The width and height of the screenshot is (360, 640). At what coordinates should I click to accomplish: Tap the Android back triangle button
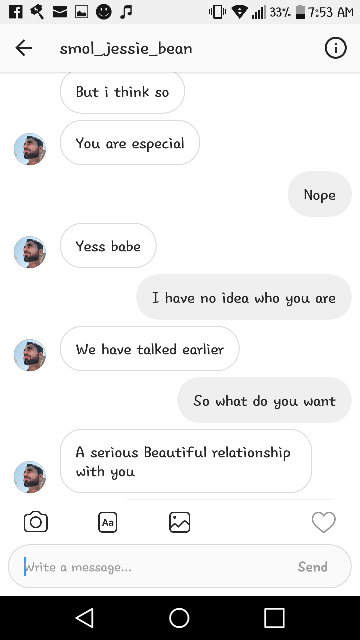click(85, 618)
